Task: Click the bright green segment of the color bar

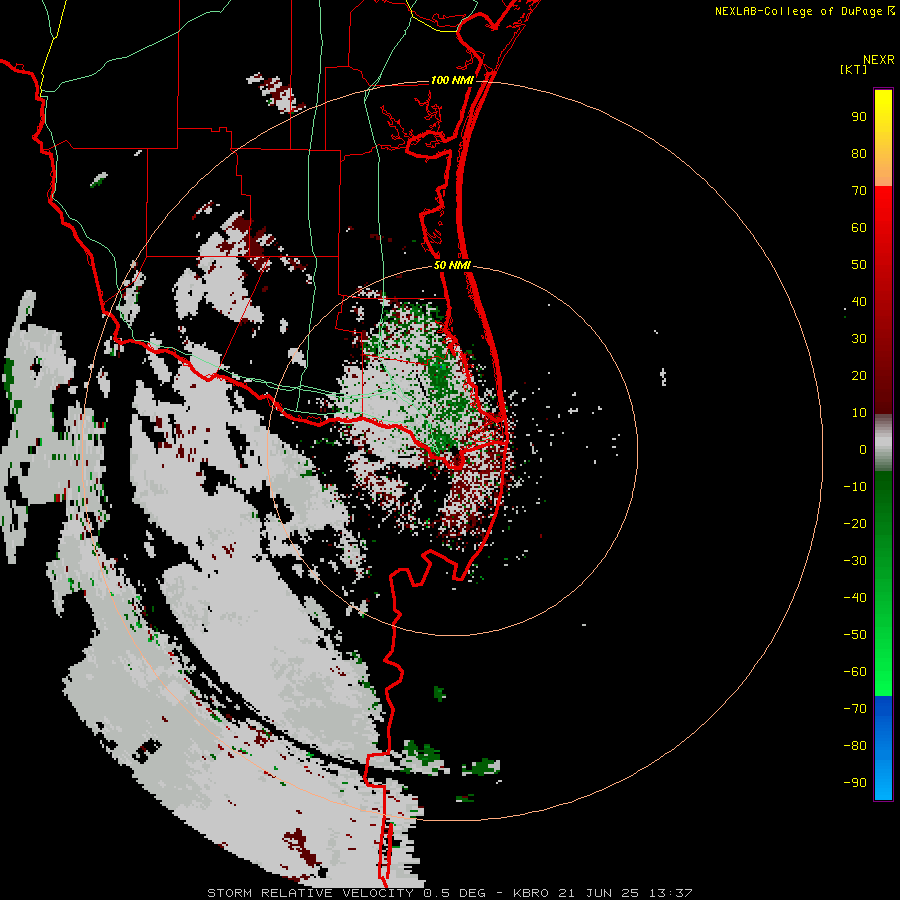Action: tap(883, 584)
